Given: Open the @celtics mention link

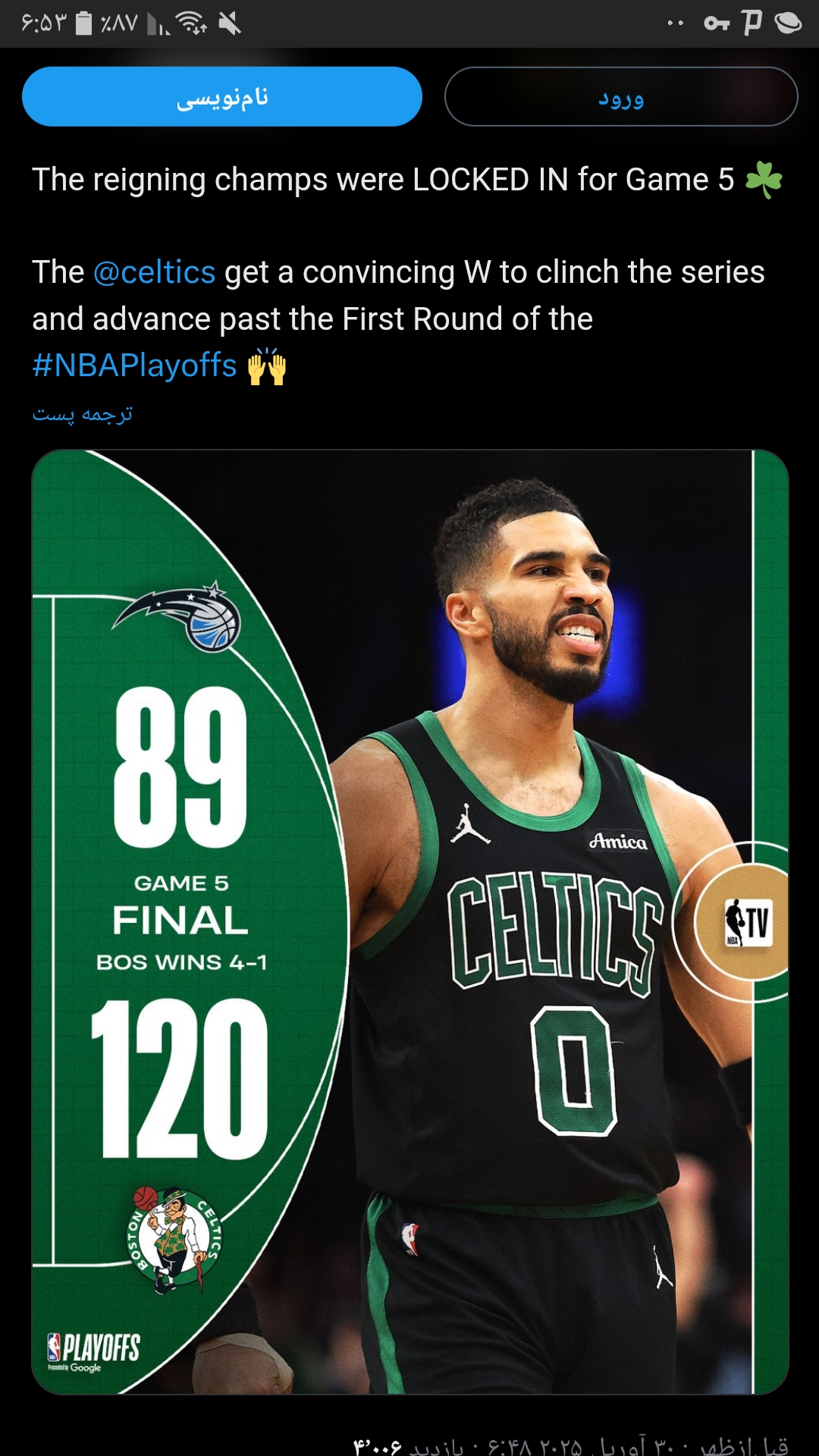Looking at the screenshot, I should click(155, 272).
